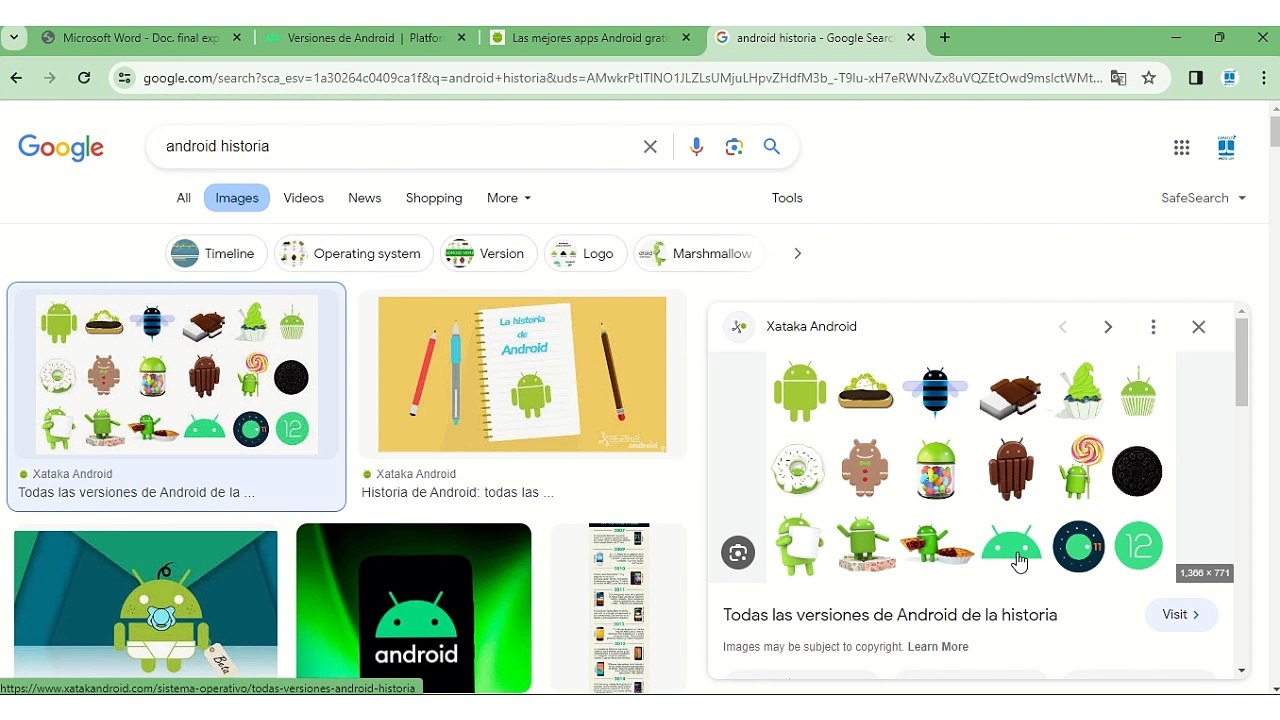
Task: Close the android historia tab
Action: pos(911,38)
